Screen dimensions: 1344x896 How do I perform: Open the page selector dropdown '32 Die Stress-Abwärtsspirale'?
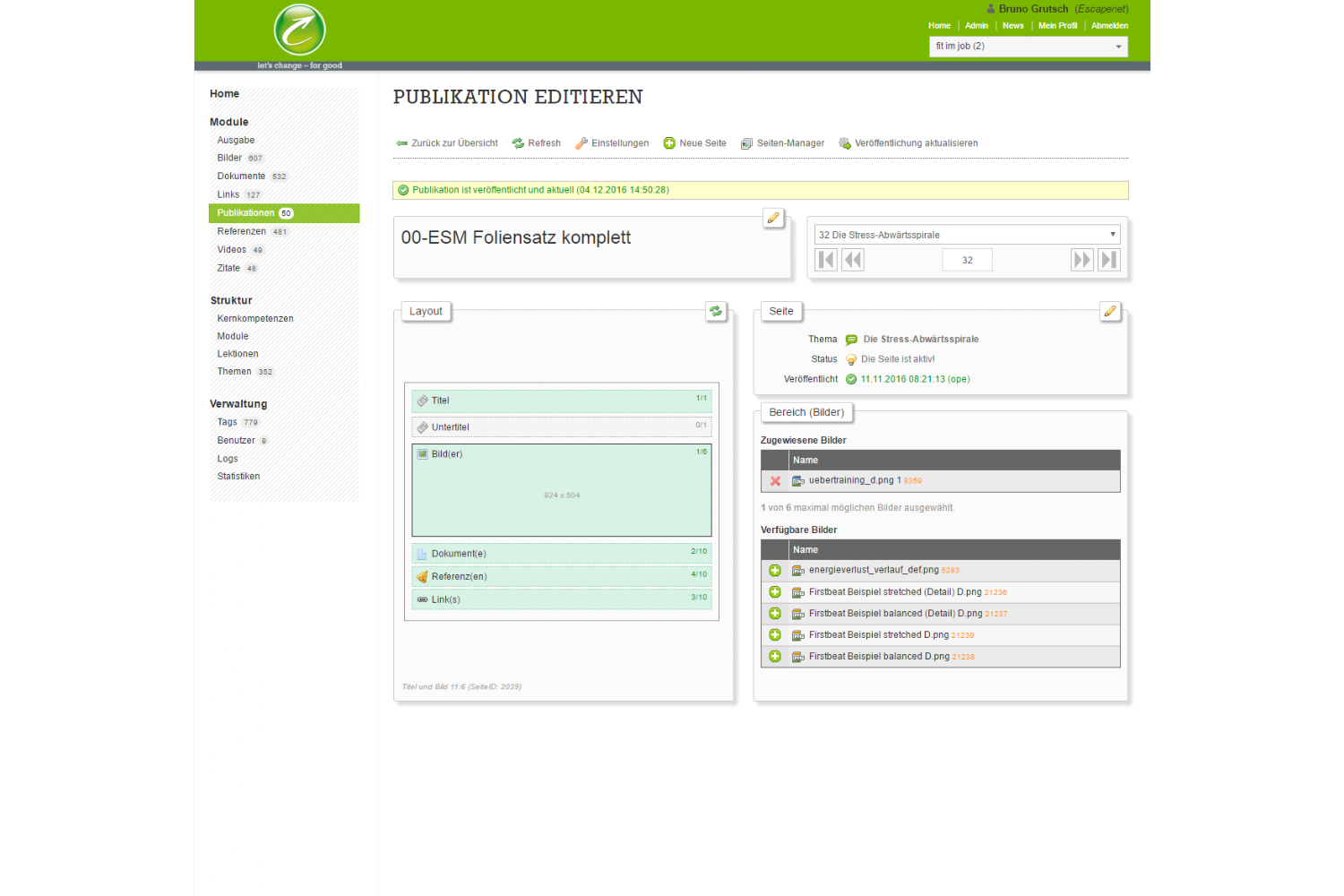click(x=967, y=235)
